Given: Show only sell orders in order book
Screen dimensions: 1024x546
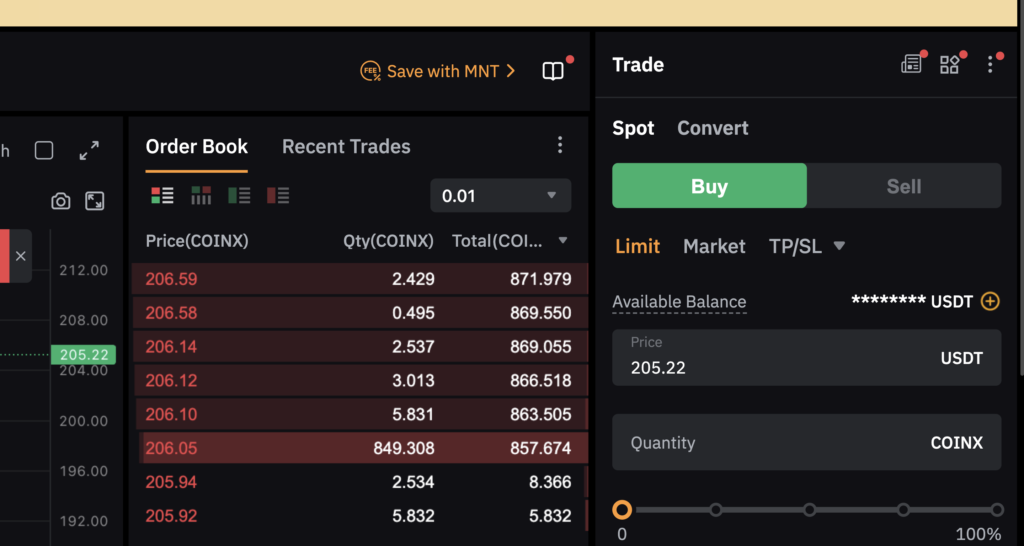Looking at the screenshot, I should (x=278, y=195).
